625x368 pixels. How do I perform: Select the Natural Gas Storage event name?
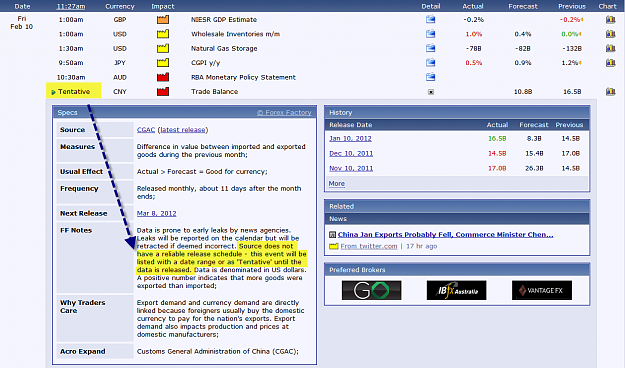tap(224, 48)
